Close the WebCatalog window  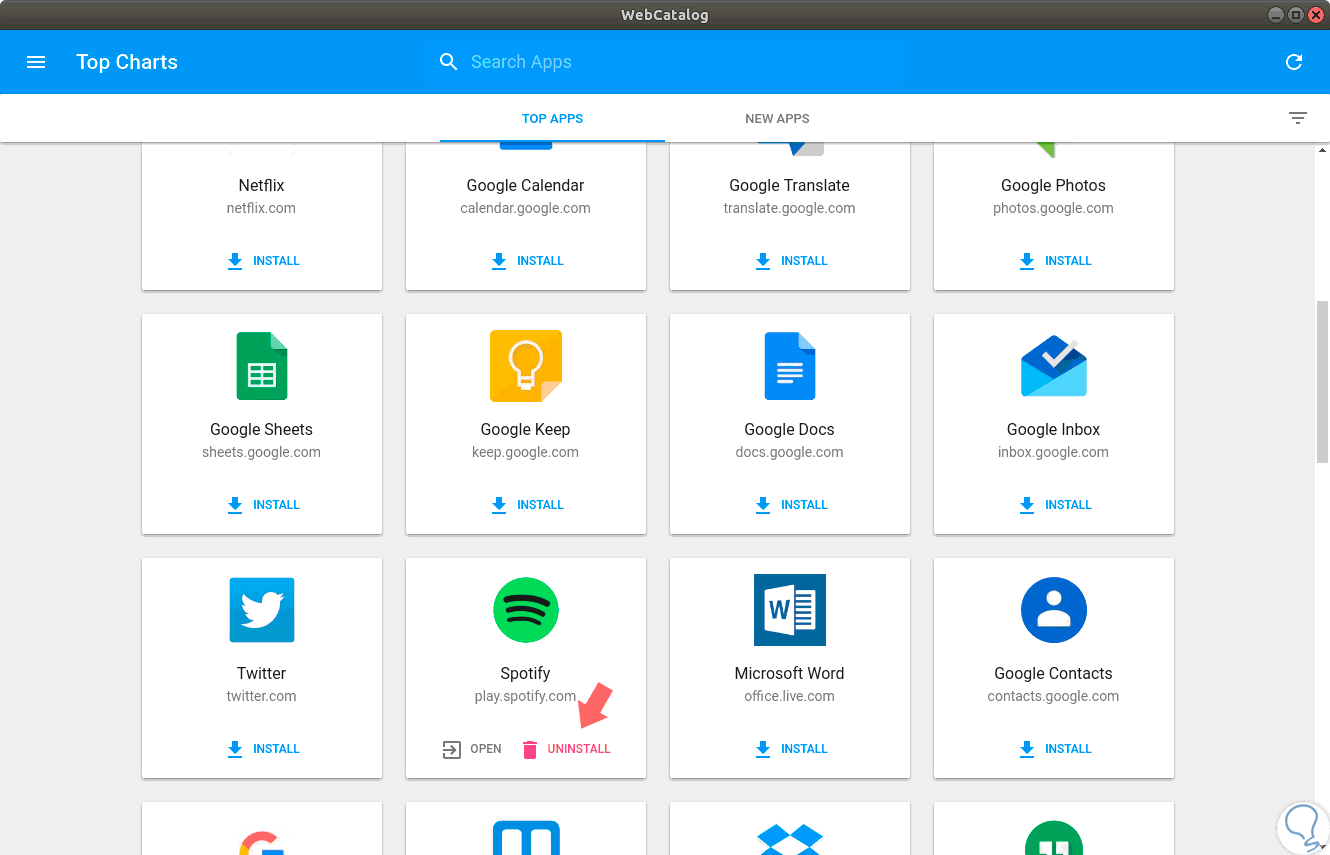pyautogui.click(x=1315, y=15)
